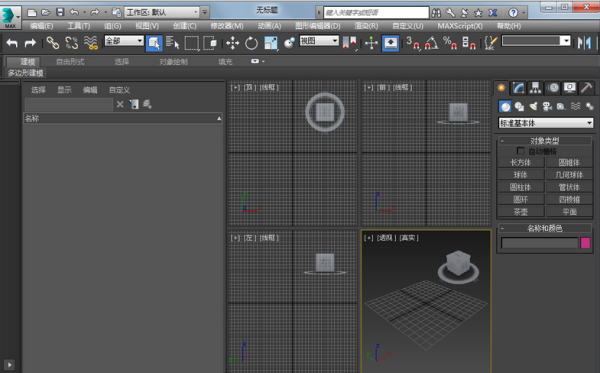This screenshot has height=373, width=600.
Task: Click the Unlink Selection tool
Action: 72,42
